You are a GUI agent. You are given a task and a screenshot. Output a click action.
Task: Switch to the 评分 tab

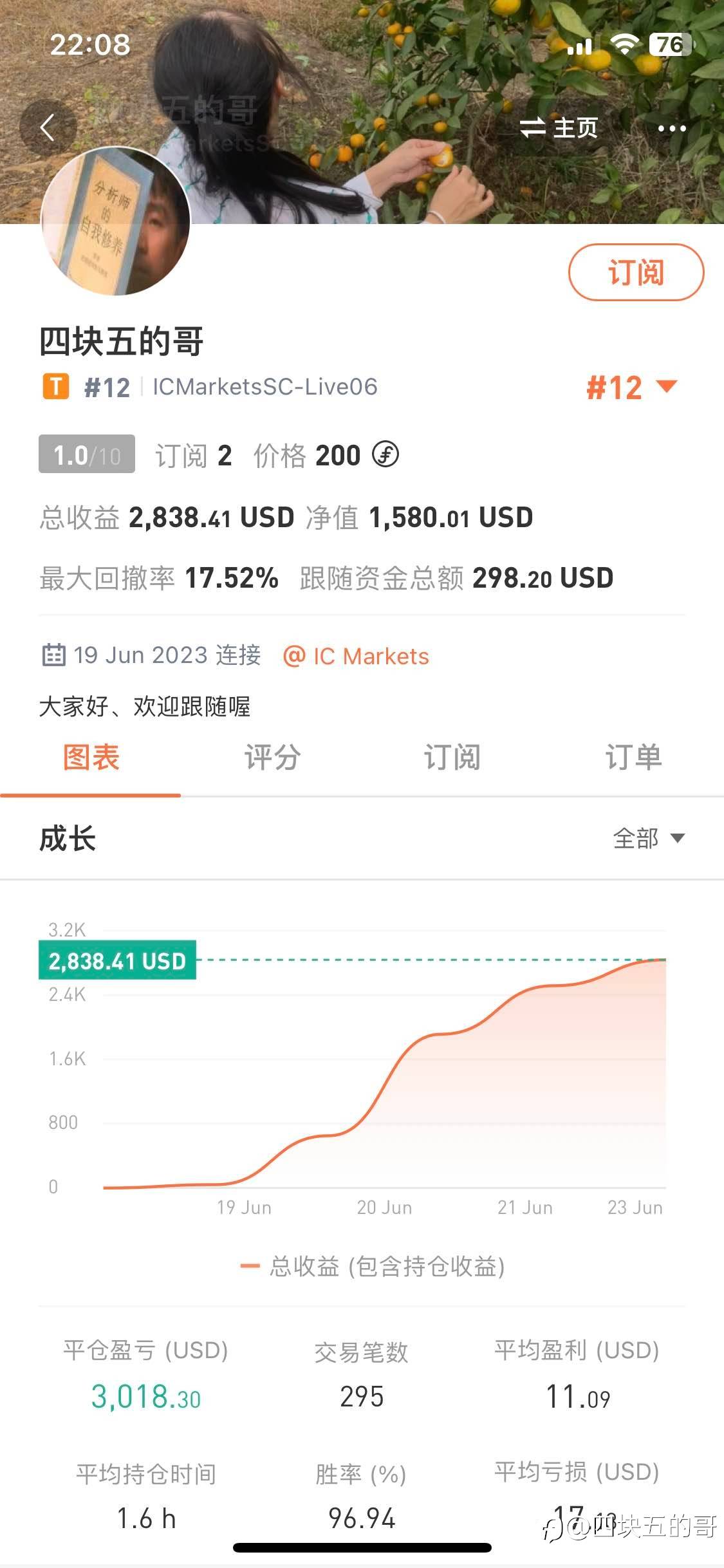tap(272, 758)
